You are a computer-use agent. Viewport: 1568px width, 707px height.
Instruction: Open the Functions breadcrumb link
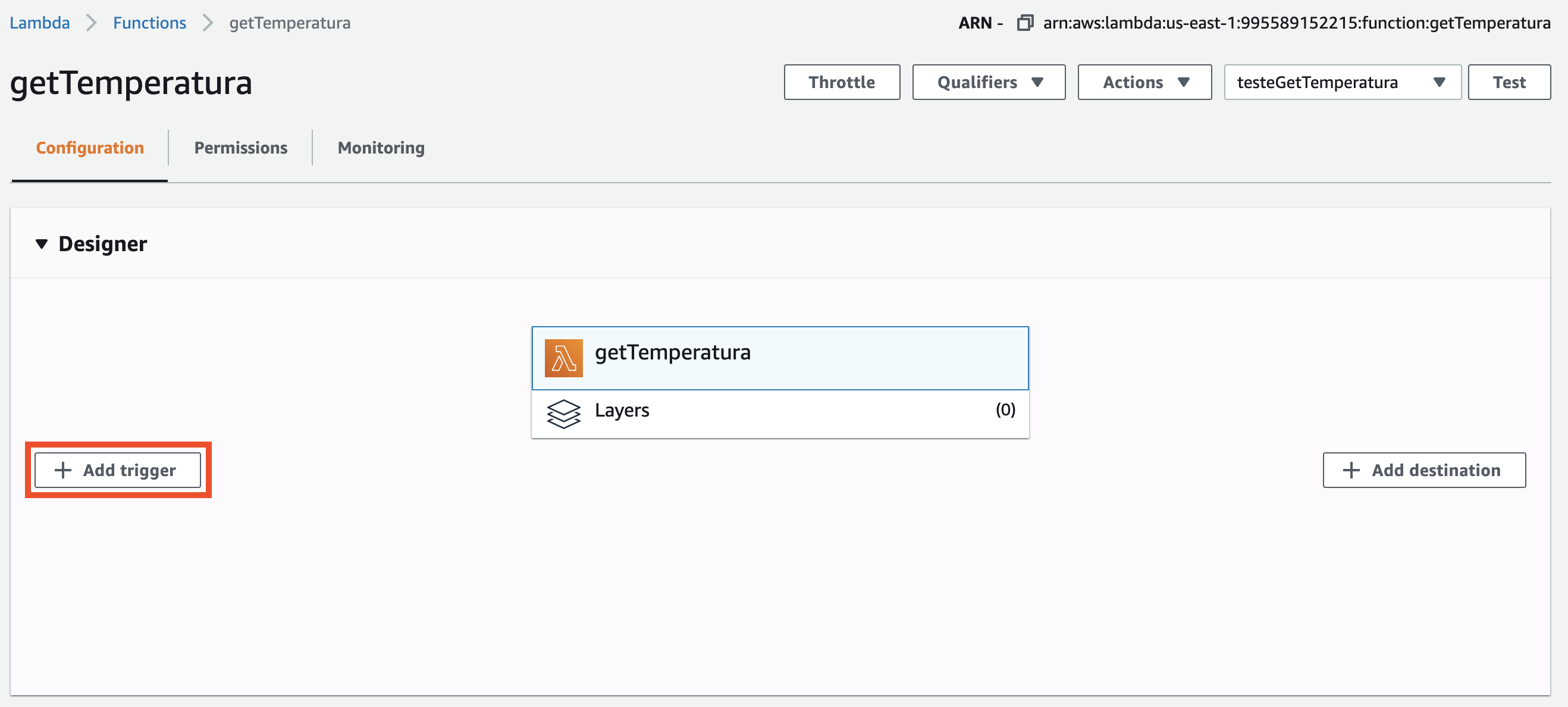click(x=149, y=23)
